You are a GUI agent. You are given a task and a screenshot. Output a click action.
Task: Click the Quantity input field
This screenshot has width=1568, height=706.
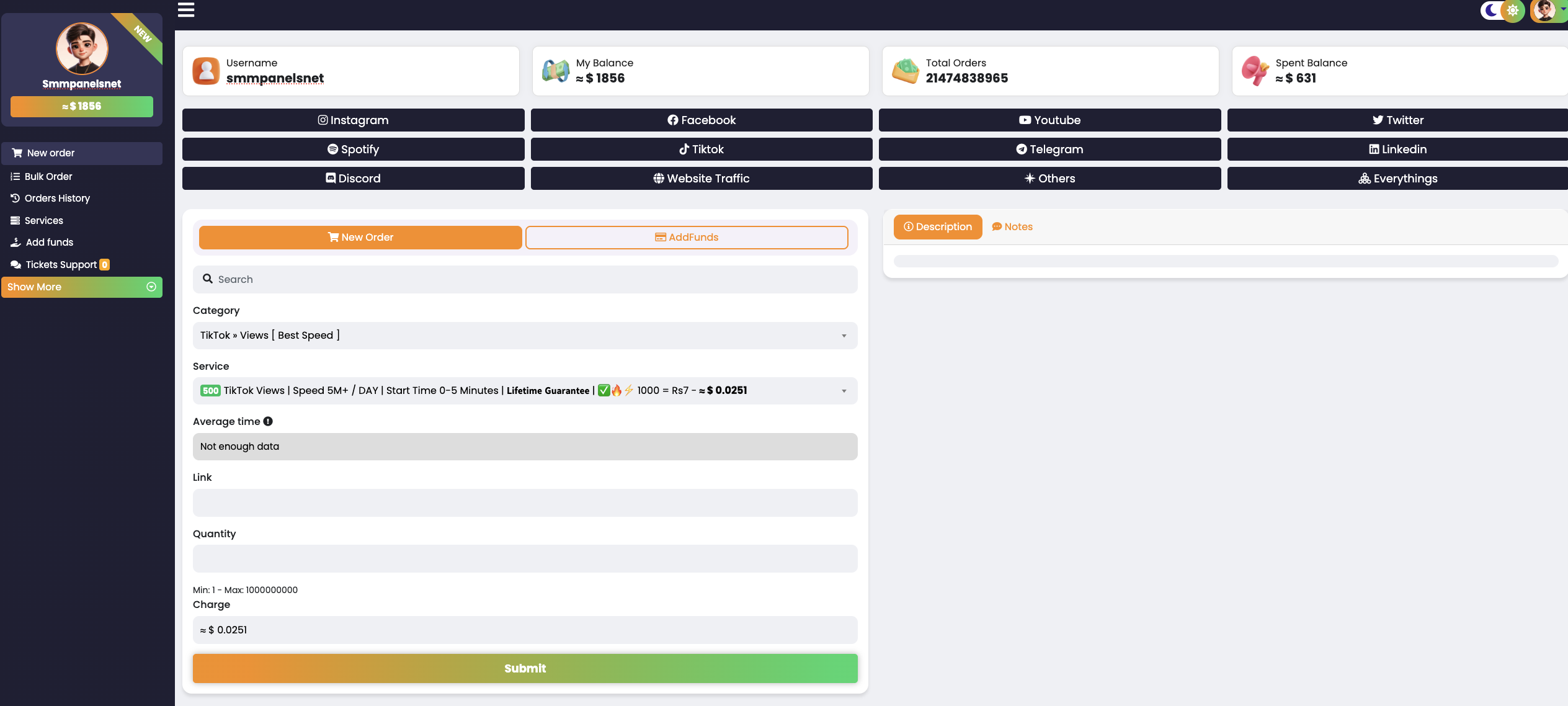tap(525, 559)
